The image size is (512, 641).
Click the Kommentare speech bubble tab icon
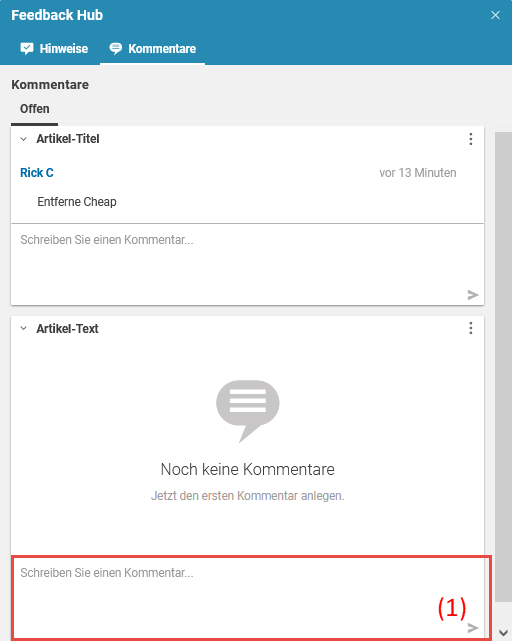pyautogui.click(x=116, y=49)
